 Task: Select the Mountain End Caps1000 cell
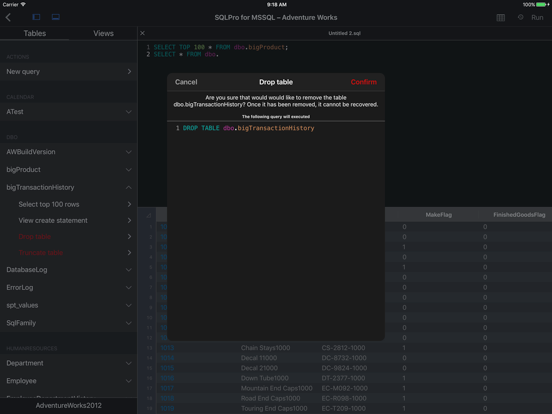tap(276, 388)
